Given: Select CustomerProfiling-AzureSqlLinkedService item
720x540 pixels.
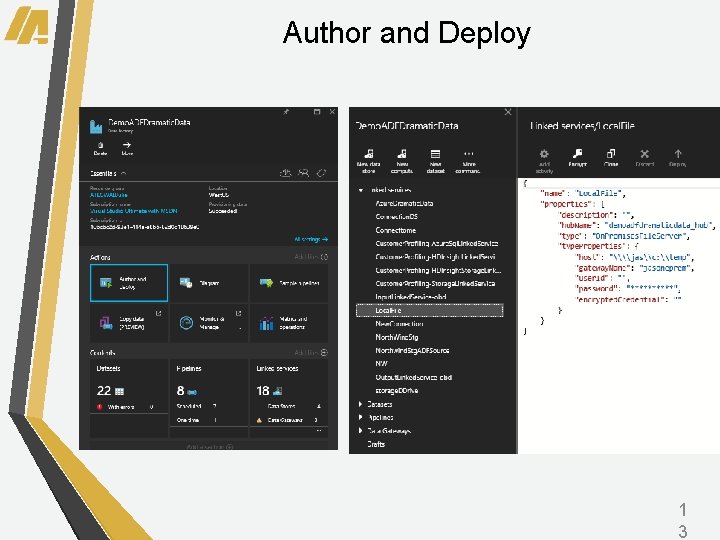Looking at the screenshot, I should [437, 243].
